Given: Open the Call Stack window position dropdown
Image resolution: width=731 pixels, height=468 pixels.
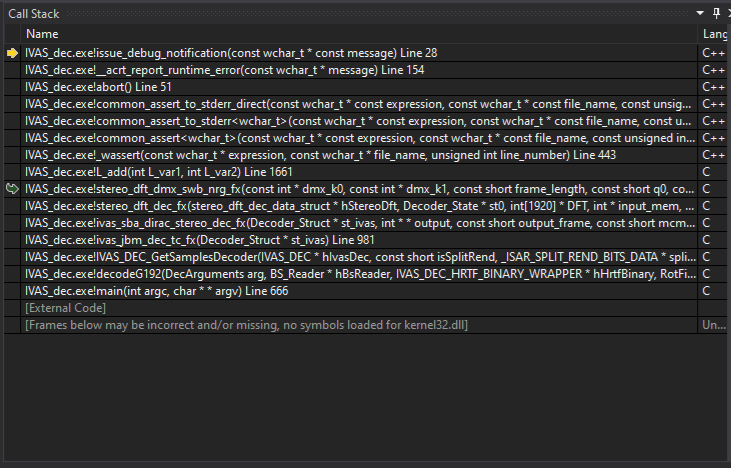Looking at the screenshot, I should tap(700, 12).
